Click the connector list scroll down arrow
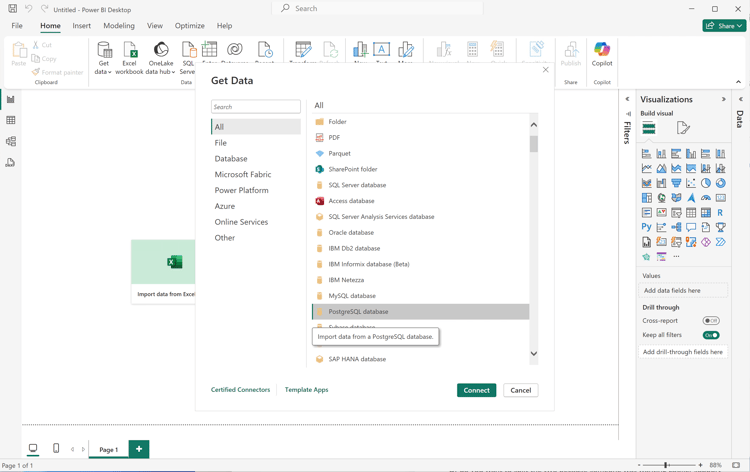This screenshot has height=472, width=750. pos(534,354)
